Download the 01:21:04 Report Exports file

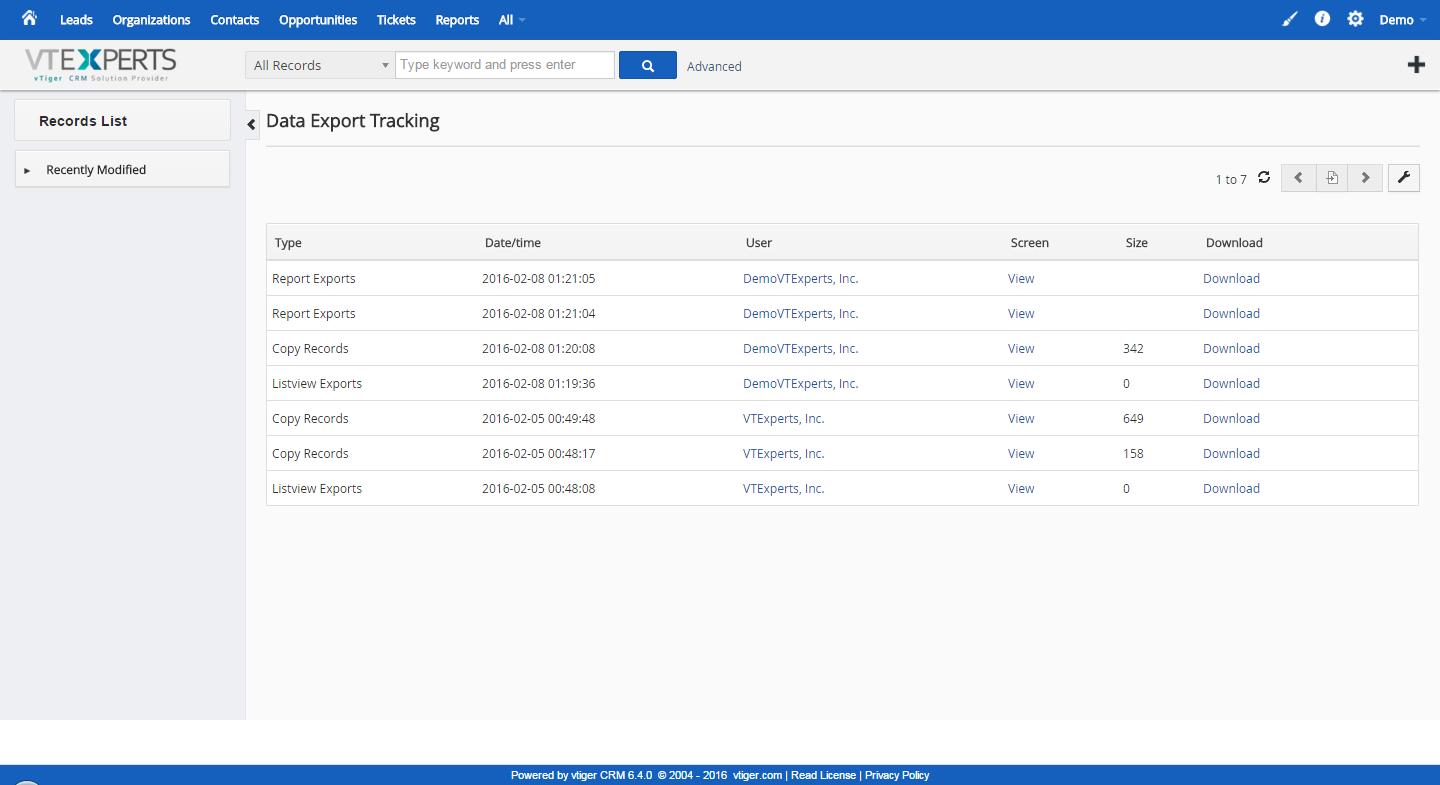(x=1231, y=314)
